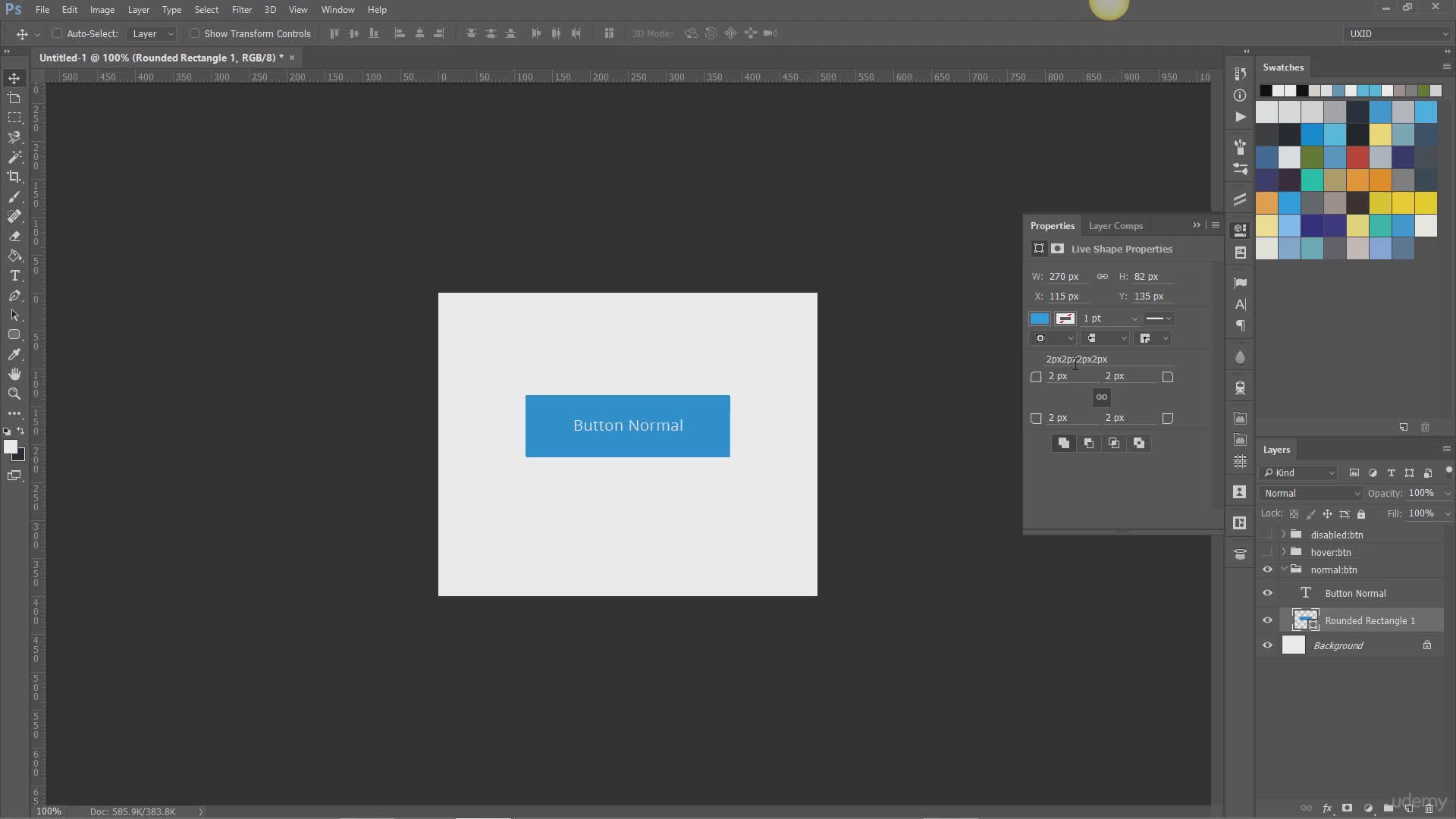Collapse the normal:btn layer group
1456x819 pixels.
click(1284, 570)
